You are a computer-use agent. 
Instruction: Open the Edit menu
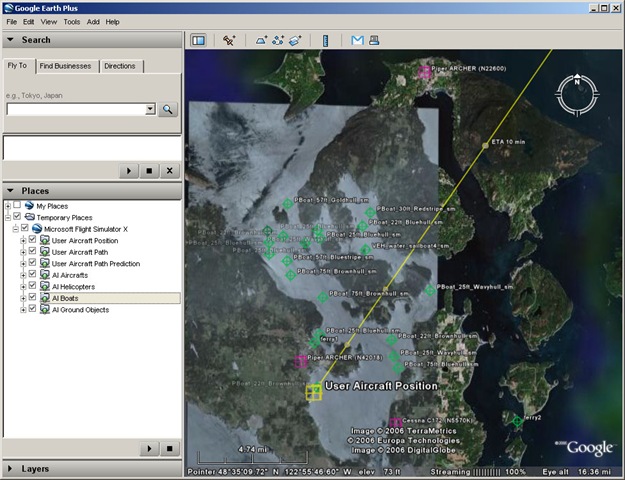coord(28,22)
